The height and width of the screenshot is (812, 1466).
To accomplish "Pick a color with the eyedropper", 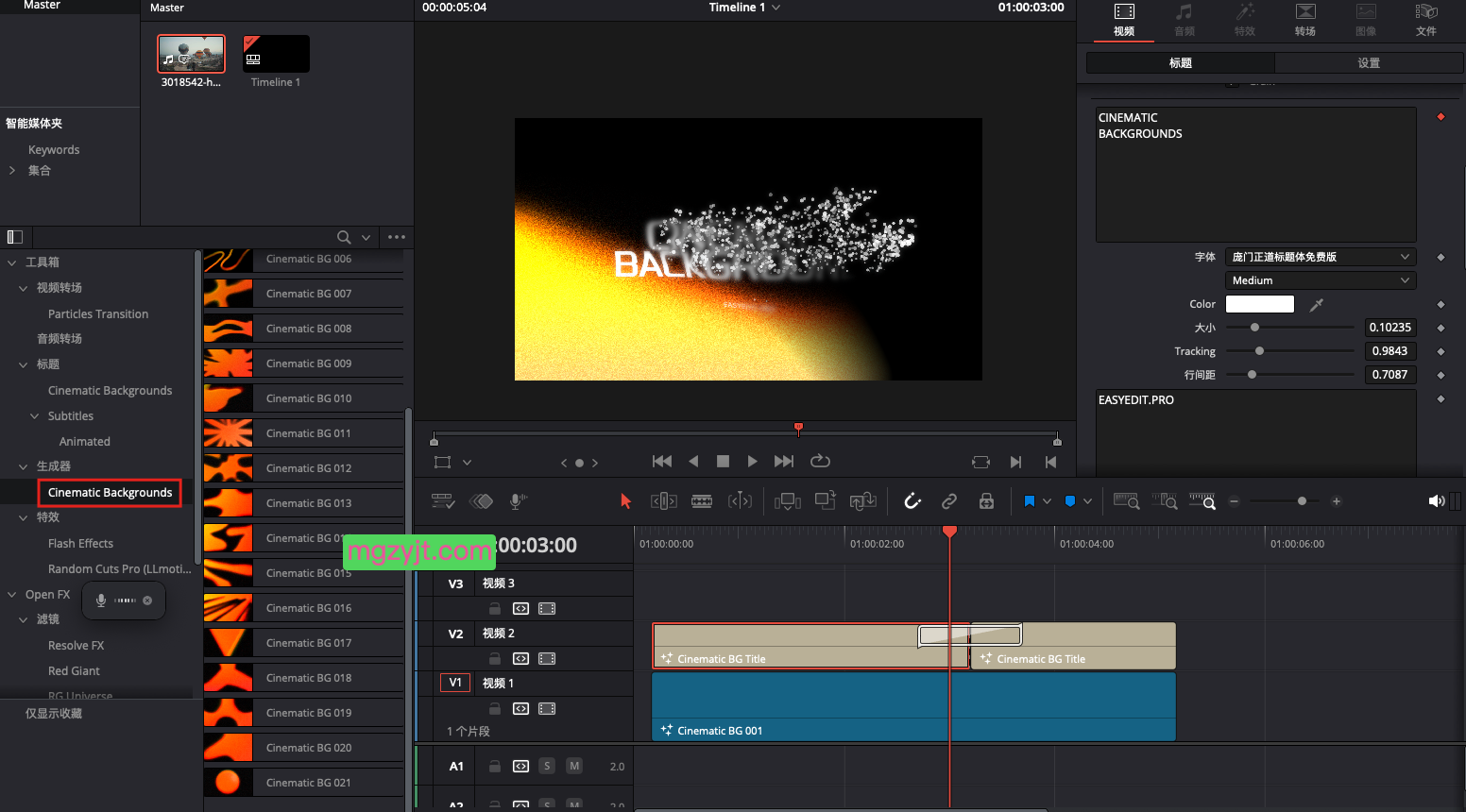I will 1317,304.
